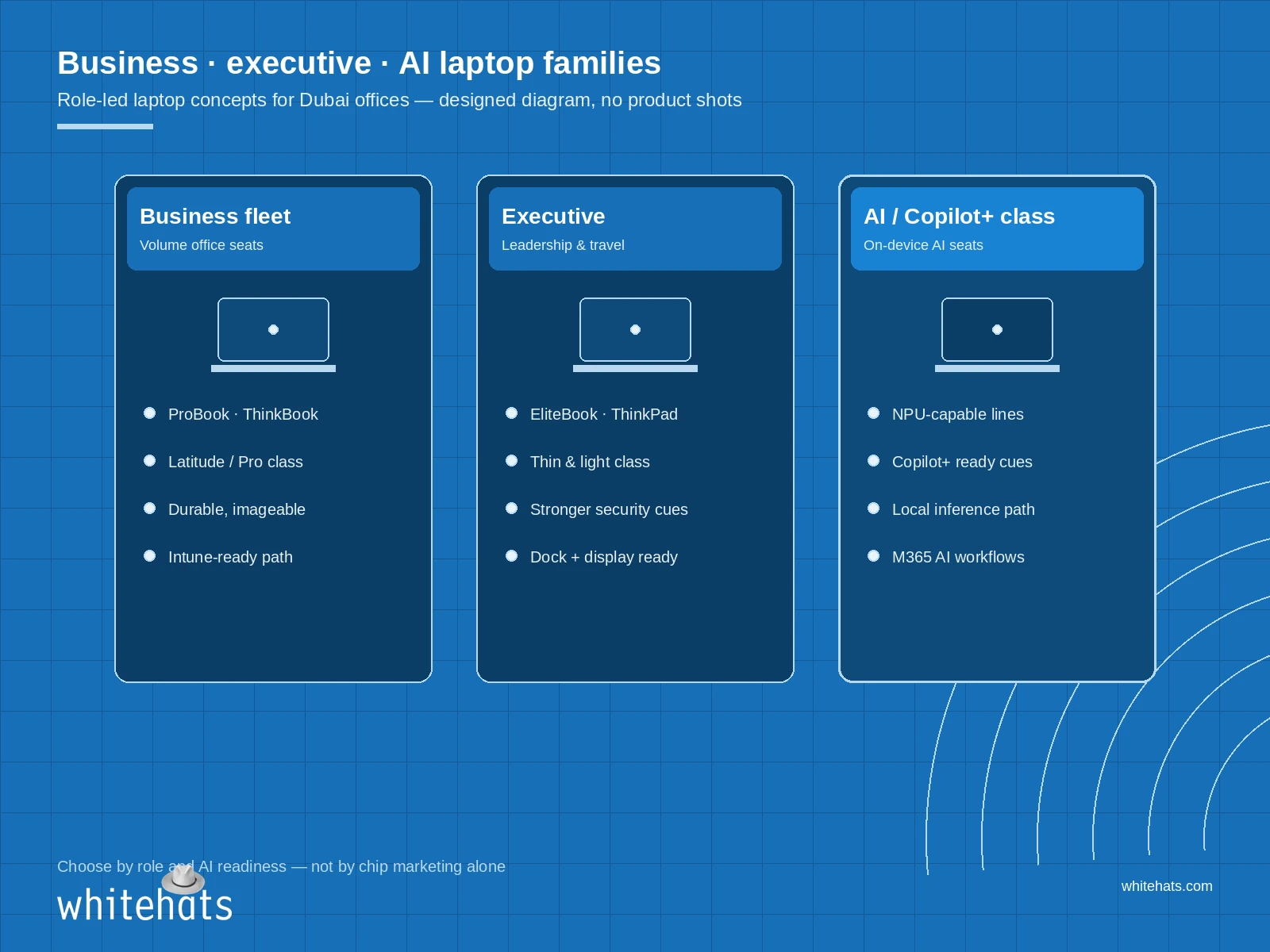The image size is (1270, 952).
Task: Click the 'Durable, imageable' text
Action: pyautogui.click(x=237, y=509)
